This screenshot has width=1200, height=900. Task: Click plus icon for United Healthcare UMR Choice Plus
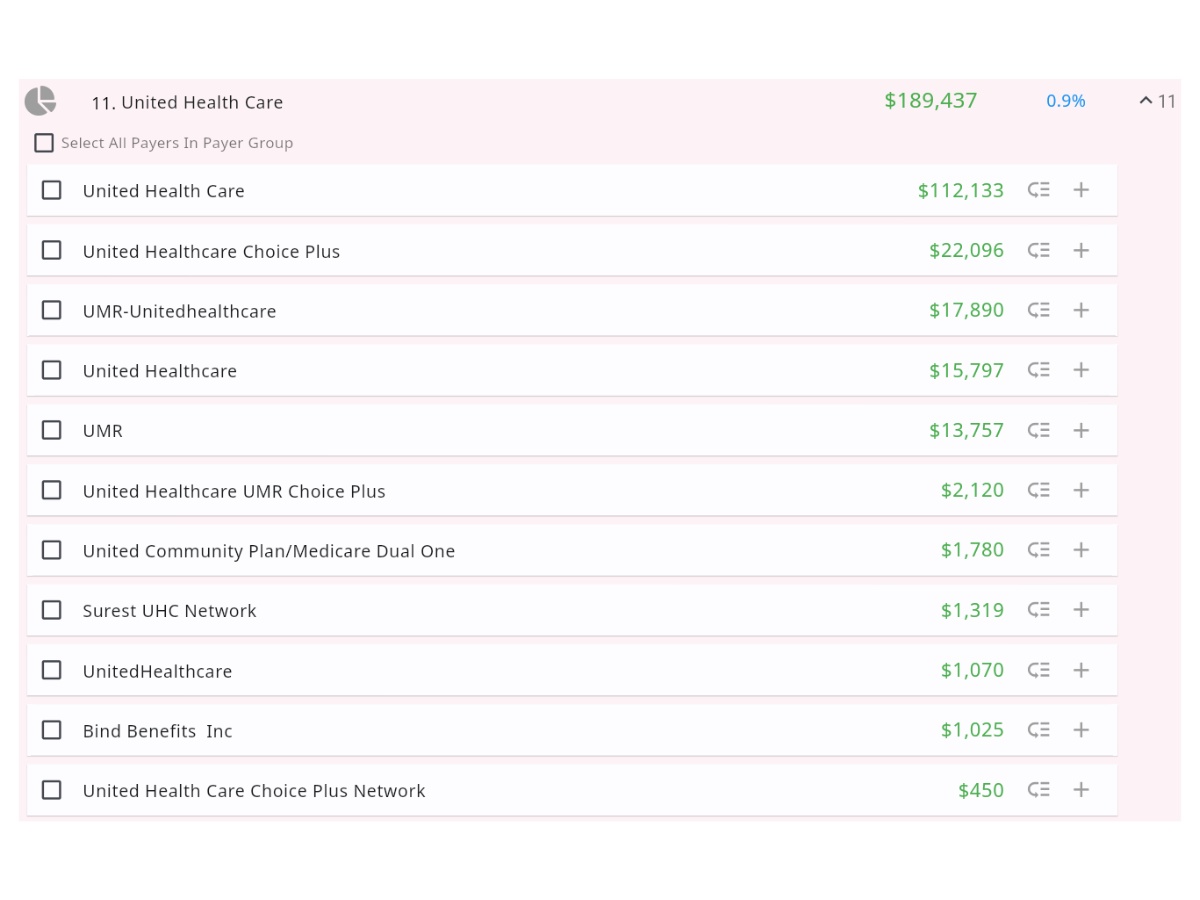(1081, 490)
